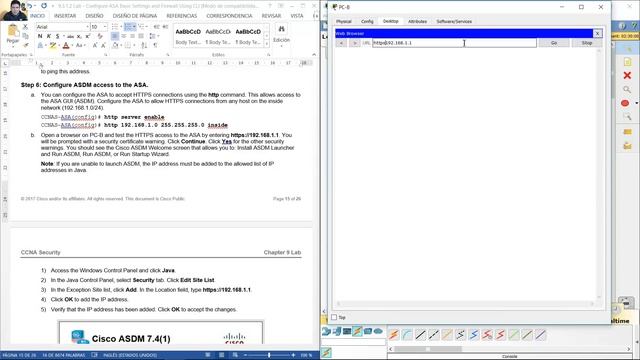The image size is (640, 360).
Task: Click the Copy icon in Word clipboard group
Action: tap(25, 36)
